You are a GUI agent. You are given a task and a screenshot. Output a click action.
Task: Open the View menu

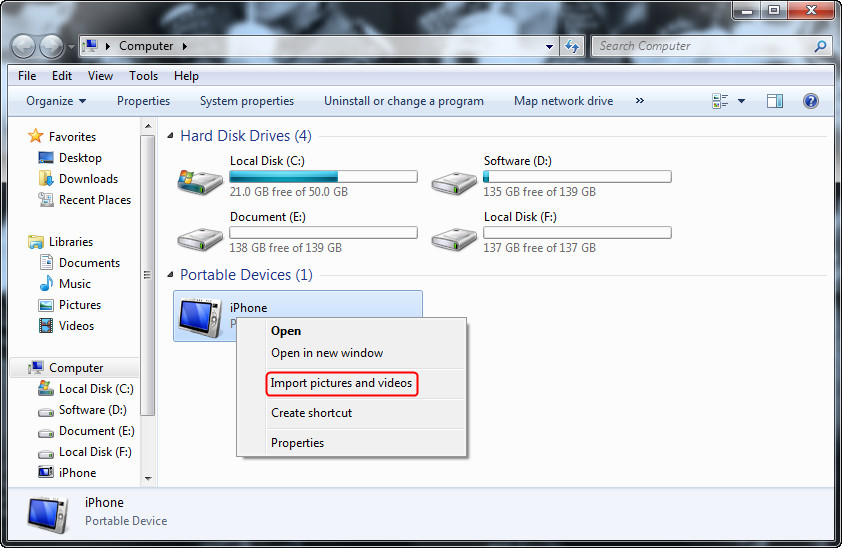point(100,76)
